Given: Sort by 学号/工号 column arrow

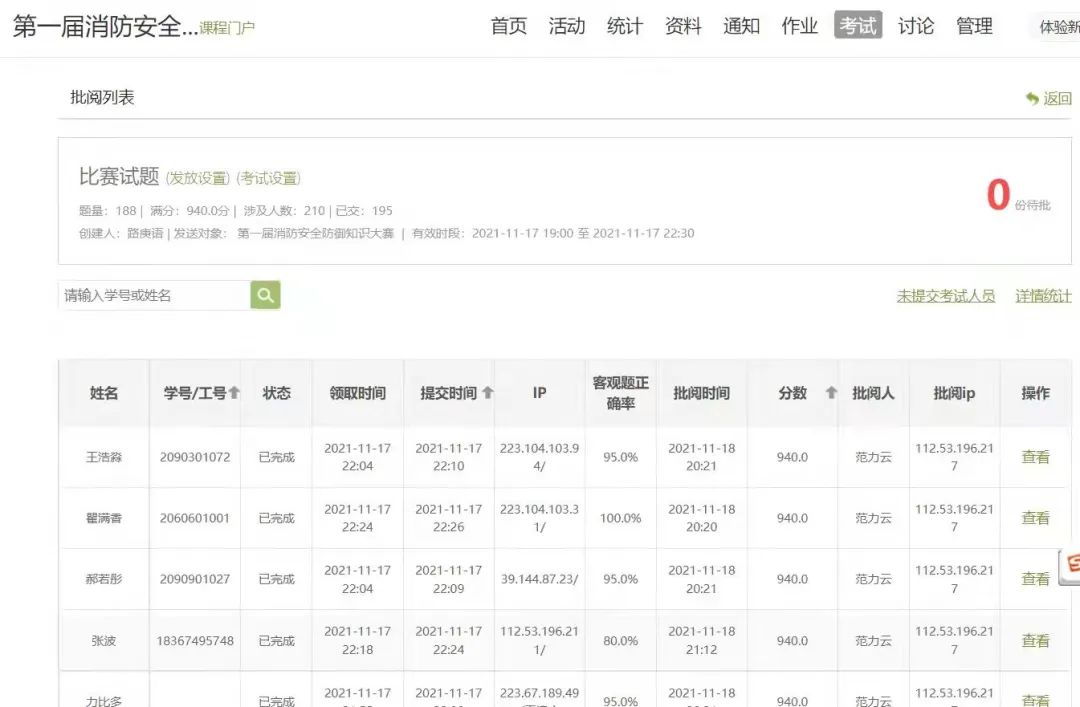Looking at the screenshot, I should tap(234, 393).
